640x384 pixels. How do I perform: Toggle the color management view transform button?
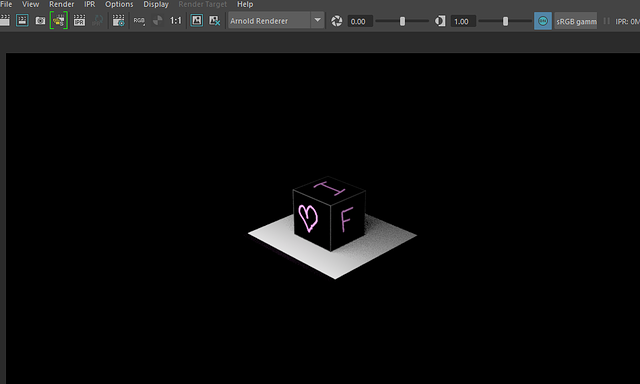(x=542, y=21)
